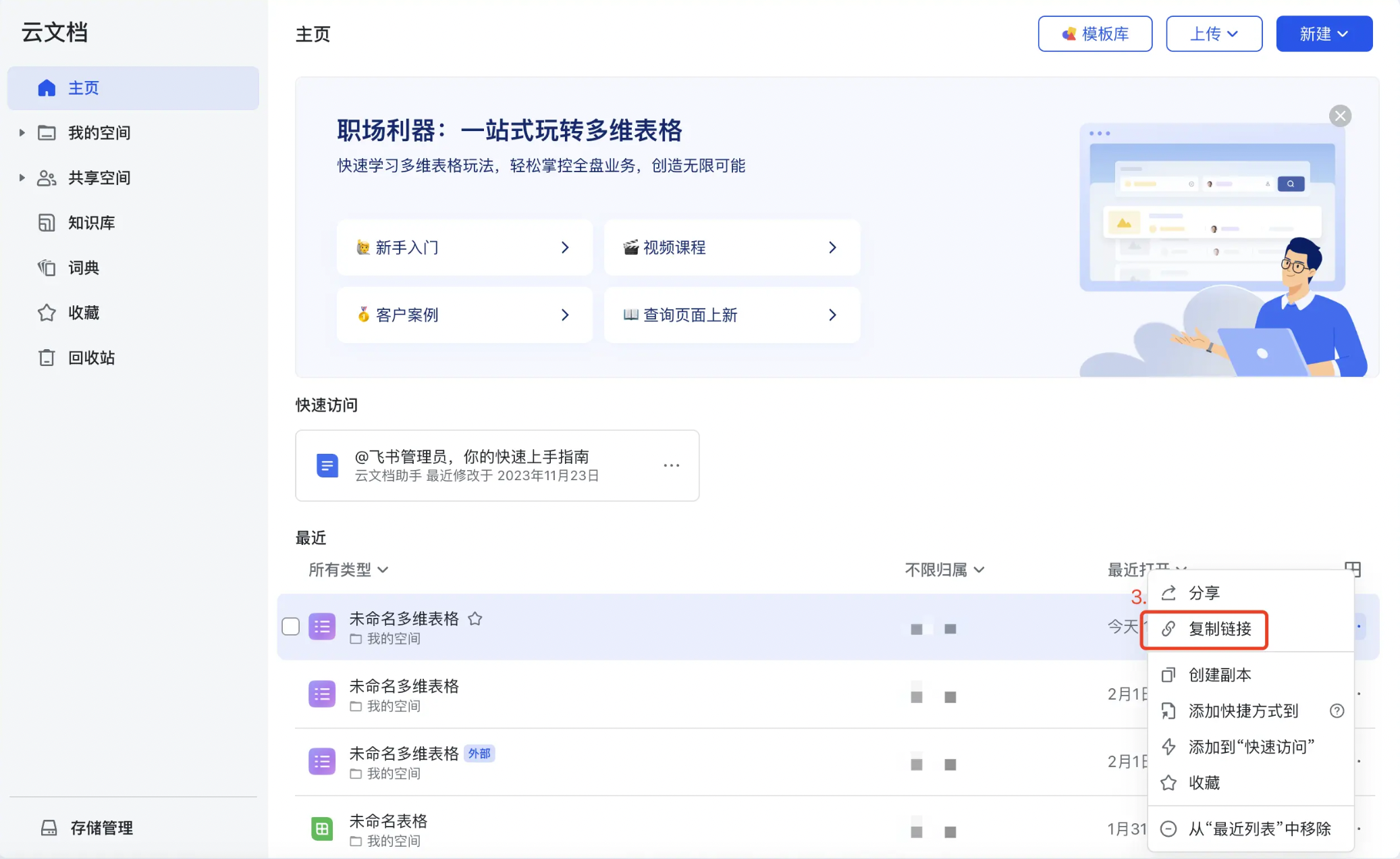Click the banner illustration thumbnail

1222,250
